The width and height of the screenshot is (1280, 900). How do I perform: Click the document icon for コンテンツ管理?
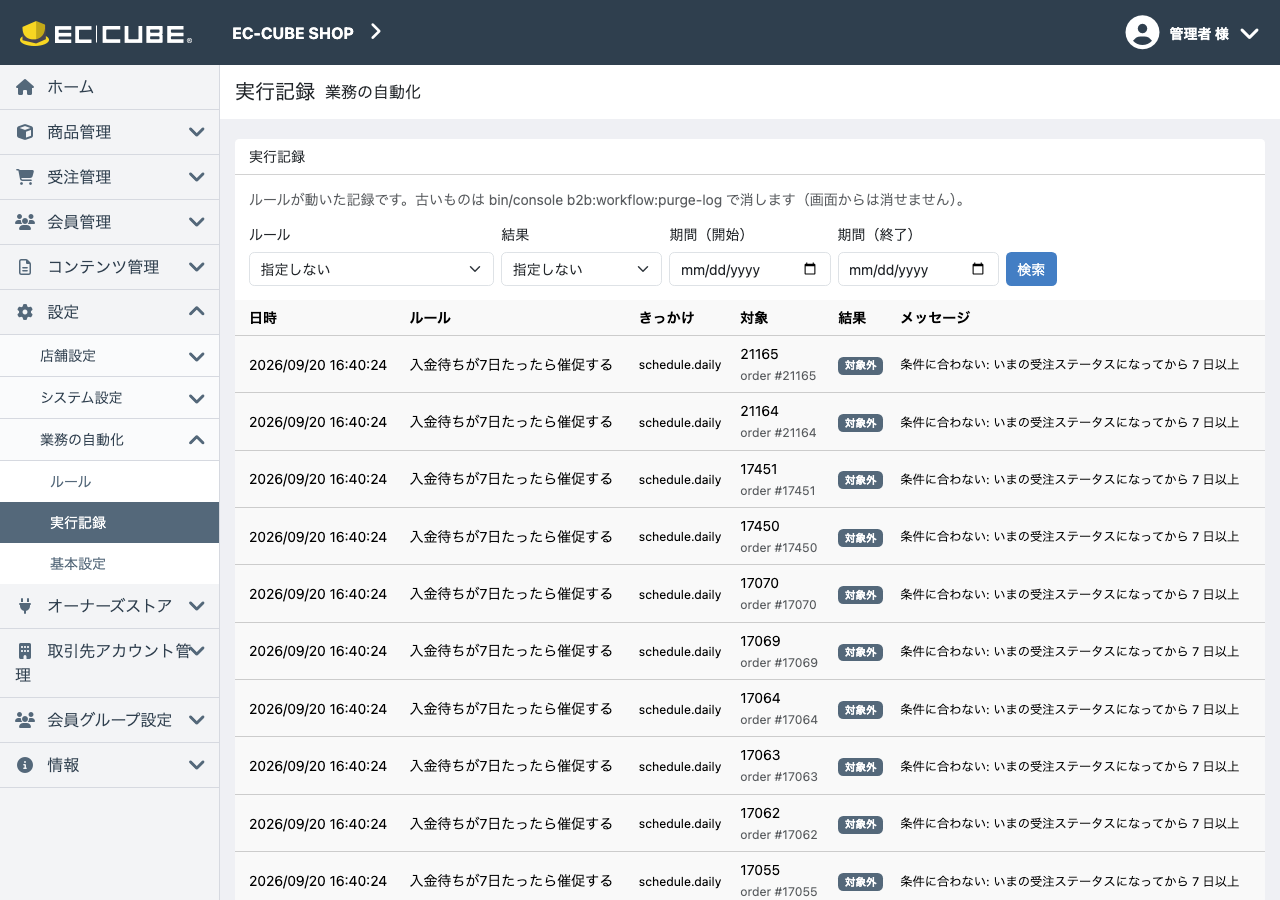point(25,267)
